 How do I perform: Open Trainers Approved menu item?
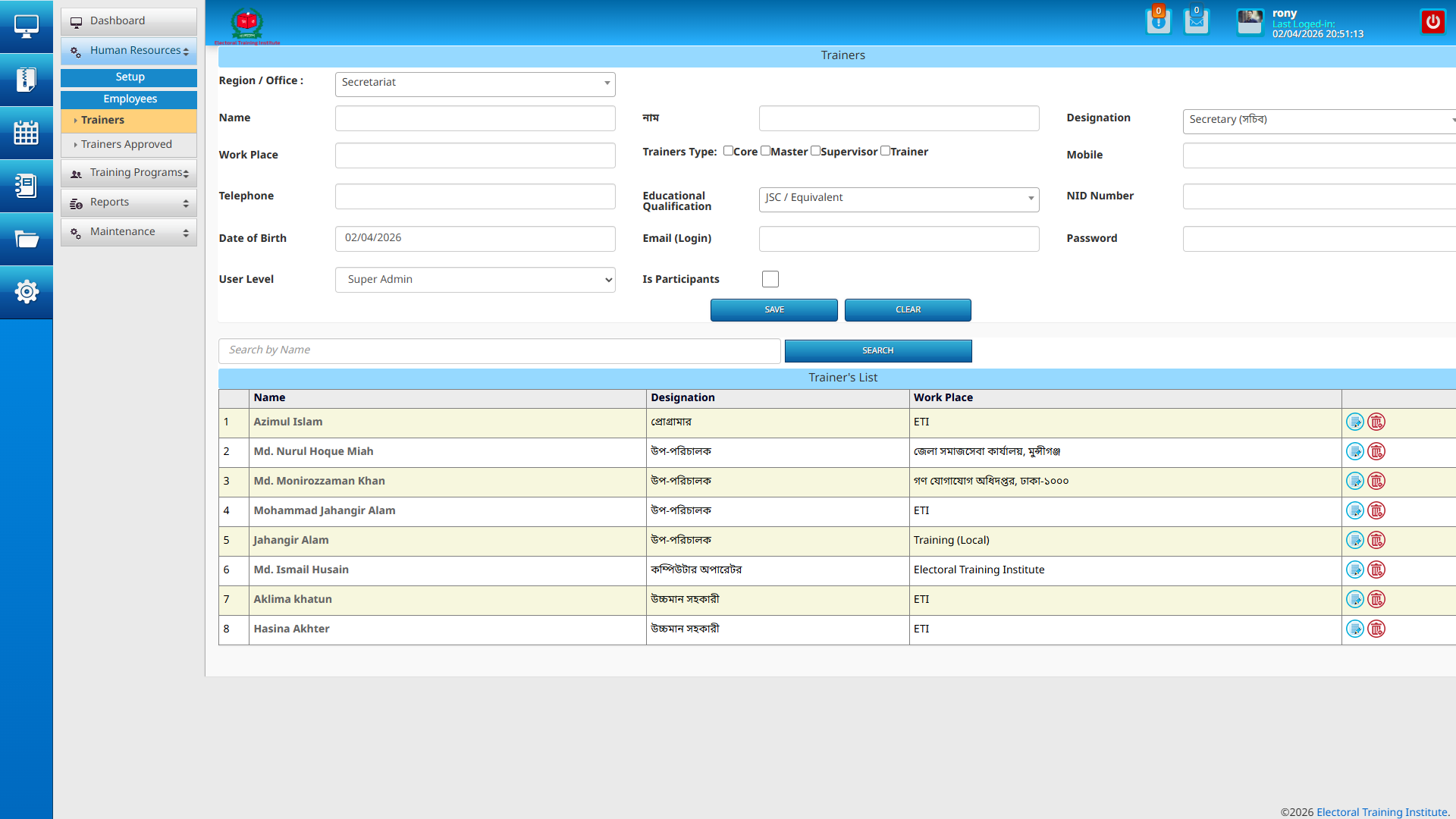pyautogui.click(x=127, y=145)
